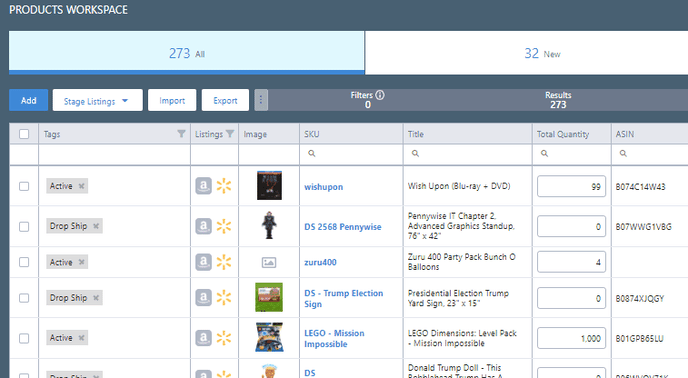Remove Active tag on zuru400 row

point(81,262)
